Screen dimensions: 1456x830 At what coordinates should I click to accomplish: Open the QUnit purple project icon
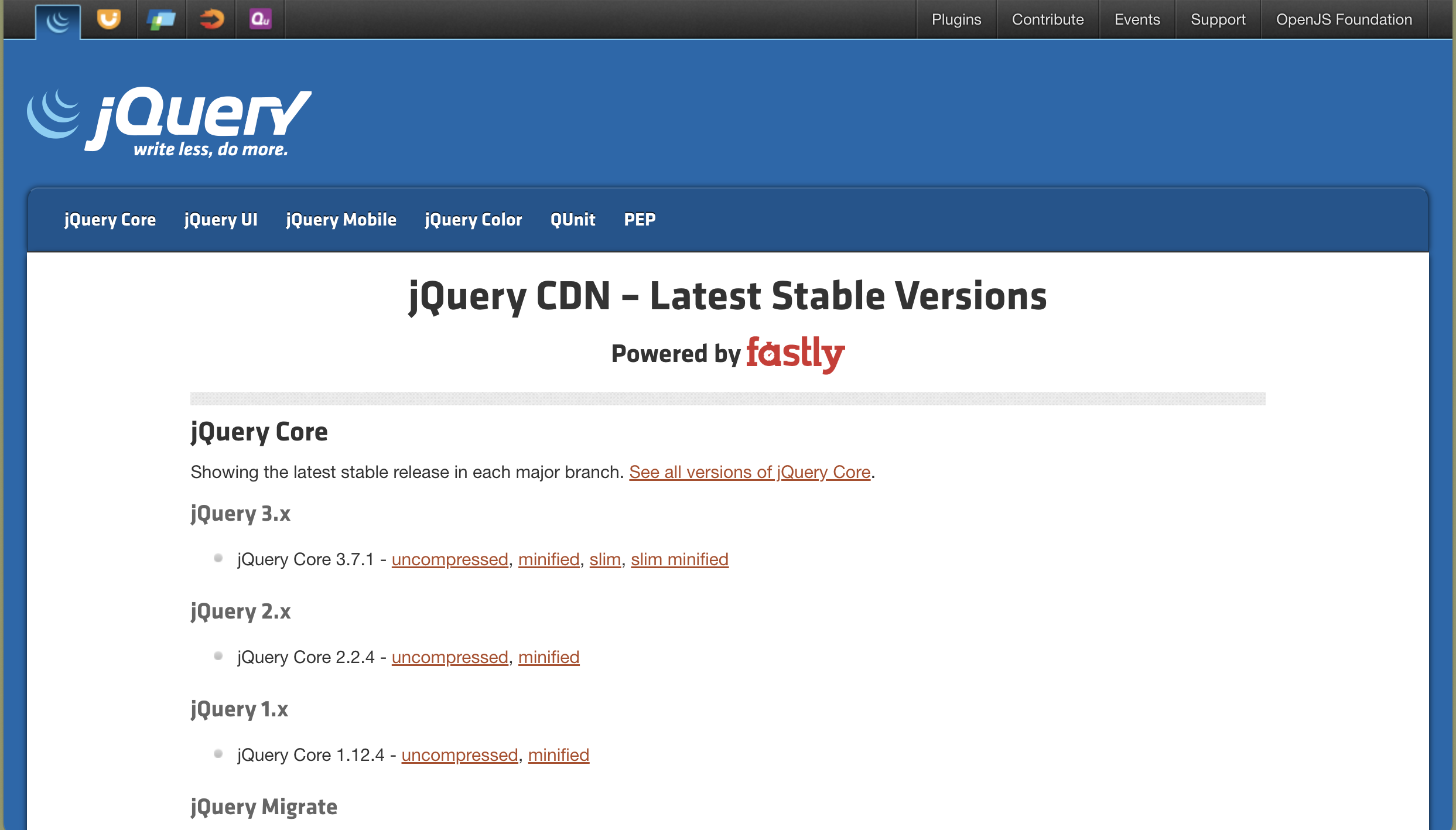click(x=260, y=19)
